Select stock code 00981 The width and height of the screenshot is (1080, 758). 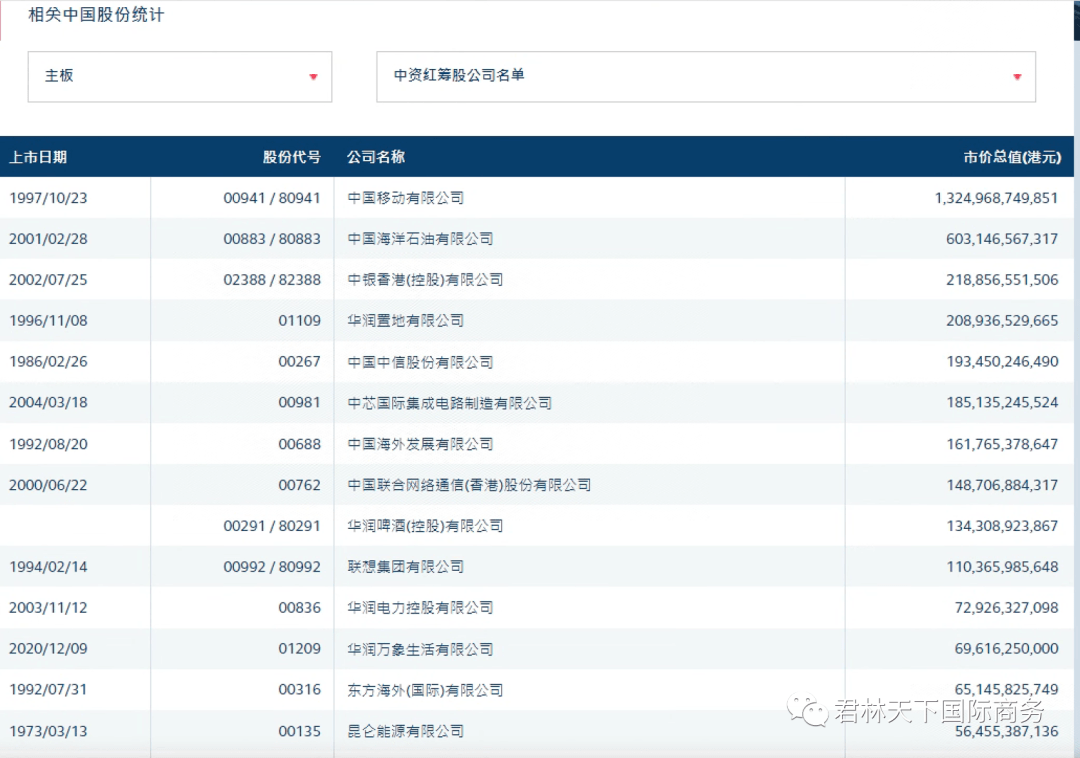[300, 403]
